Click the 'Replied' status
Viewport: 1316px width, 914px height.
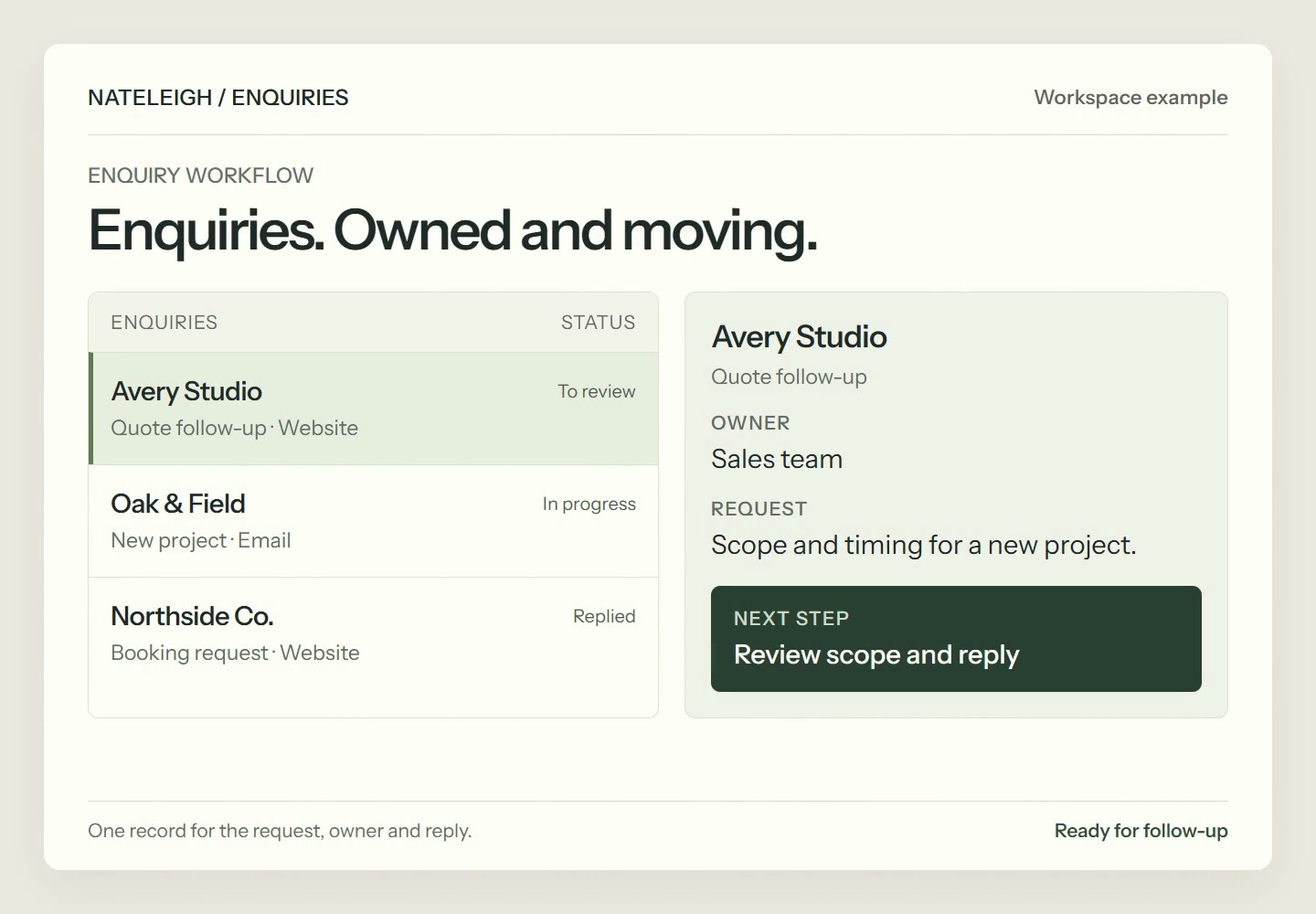point(604,616)
